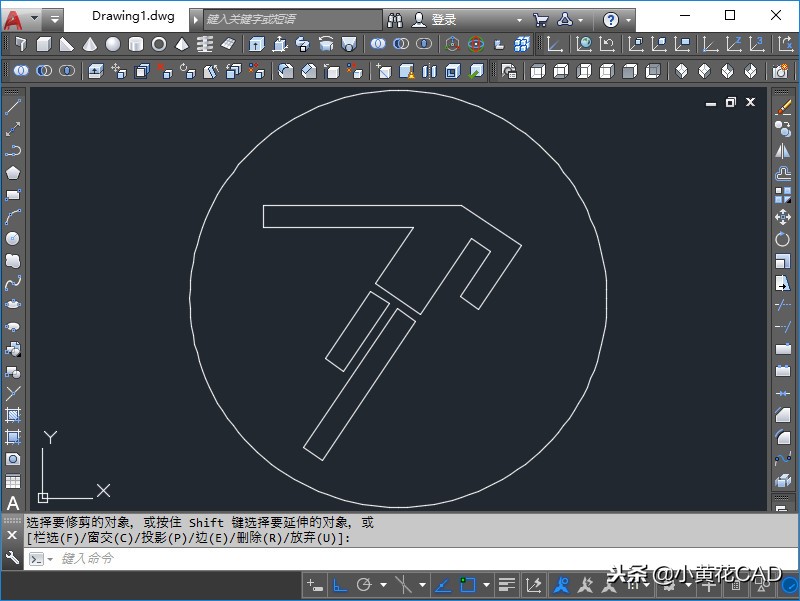Select the Polygon draw tool

click(x=13, y=173)
